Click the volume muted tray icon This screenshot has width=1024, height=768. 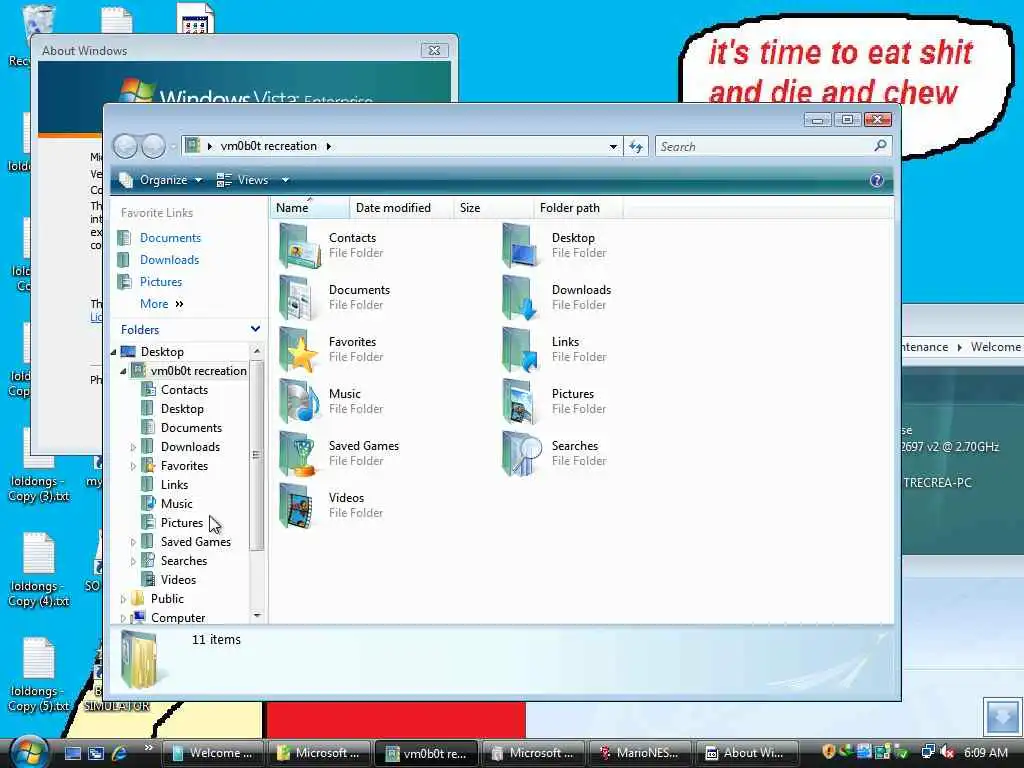(947, 752)
